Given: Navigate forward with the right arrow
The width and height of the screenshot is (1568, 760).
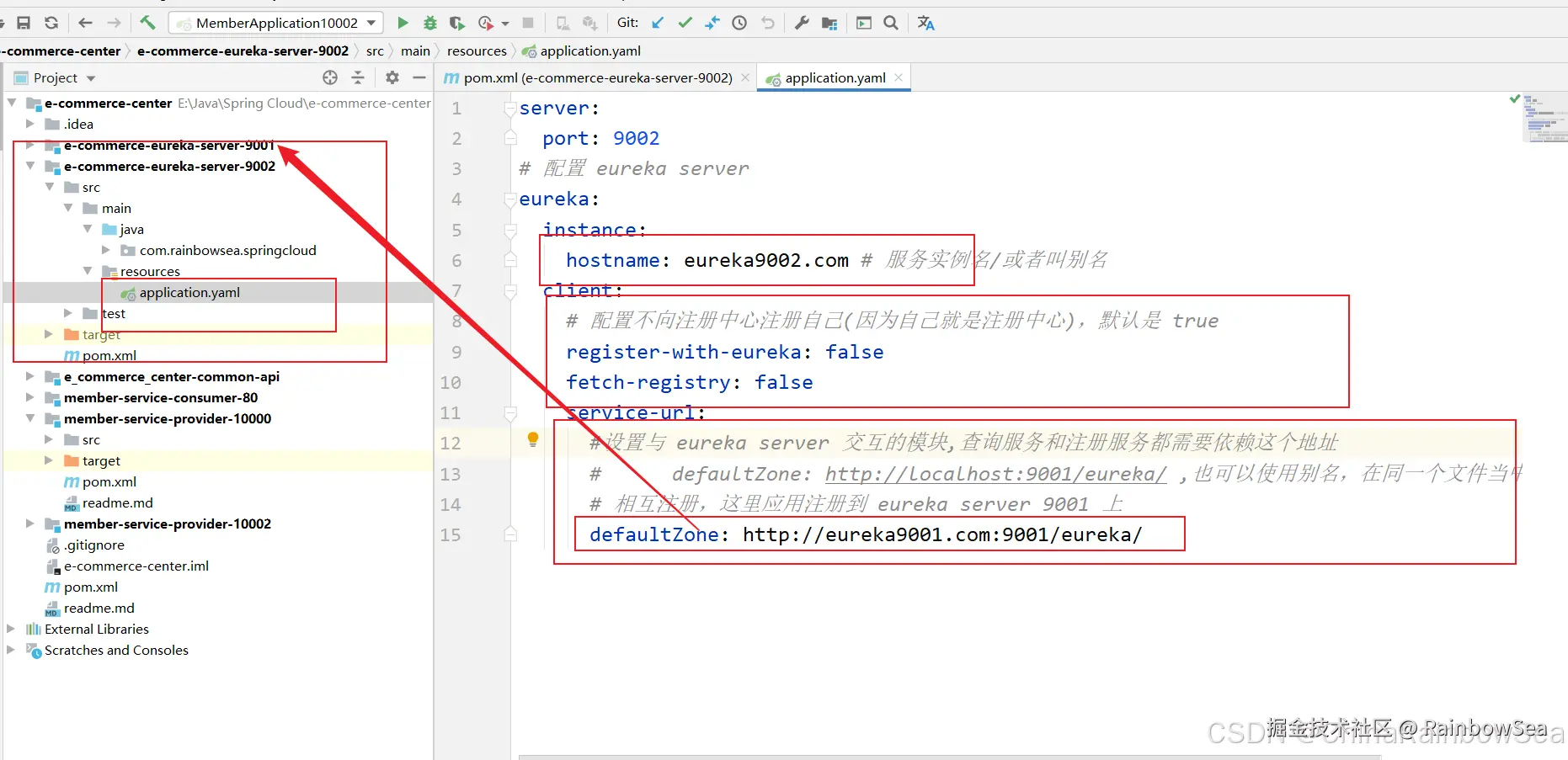Looking at the screenshot, I should 114,23.
